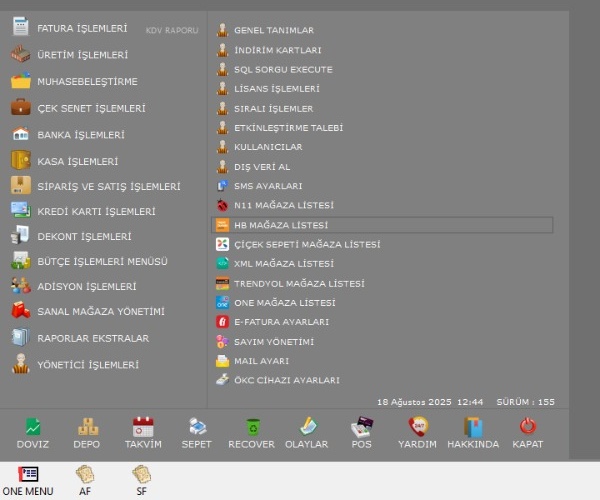Viewport: 600px width, 500px height.
Task: Click the E-Fatura red icon
Action: coord(222,322)
